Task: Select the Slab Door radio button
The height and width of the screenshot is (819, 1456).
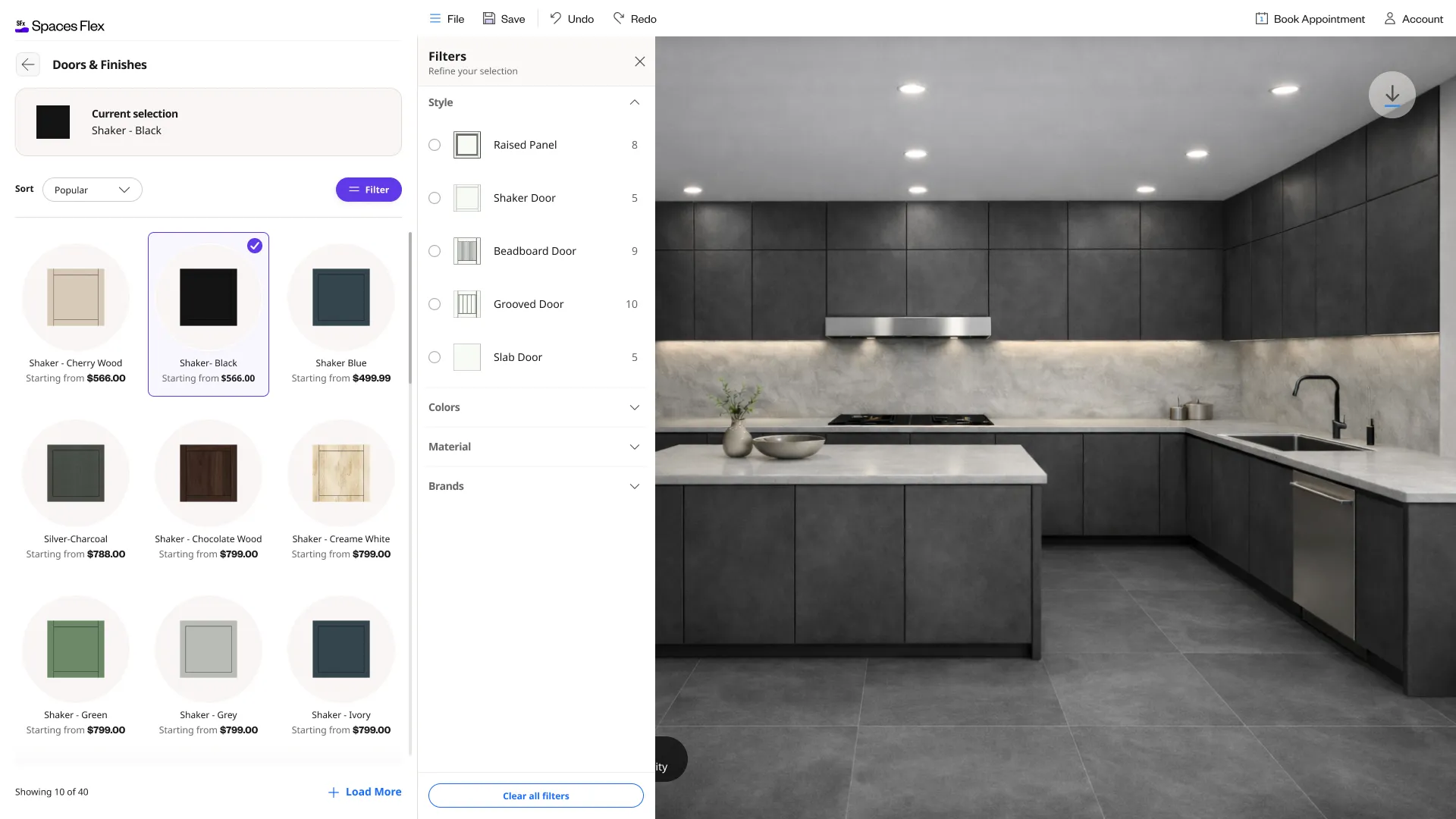Action: (435, 357)
